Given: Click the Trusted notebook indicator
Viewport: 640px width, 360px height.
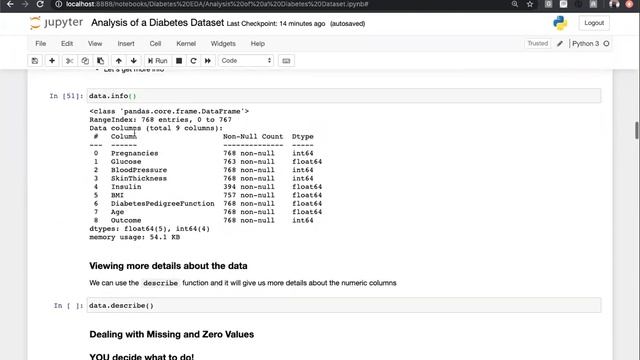Looking at the screenshot, I should coord(538,43).
